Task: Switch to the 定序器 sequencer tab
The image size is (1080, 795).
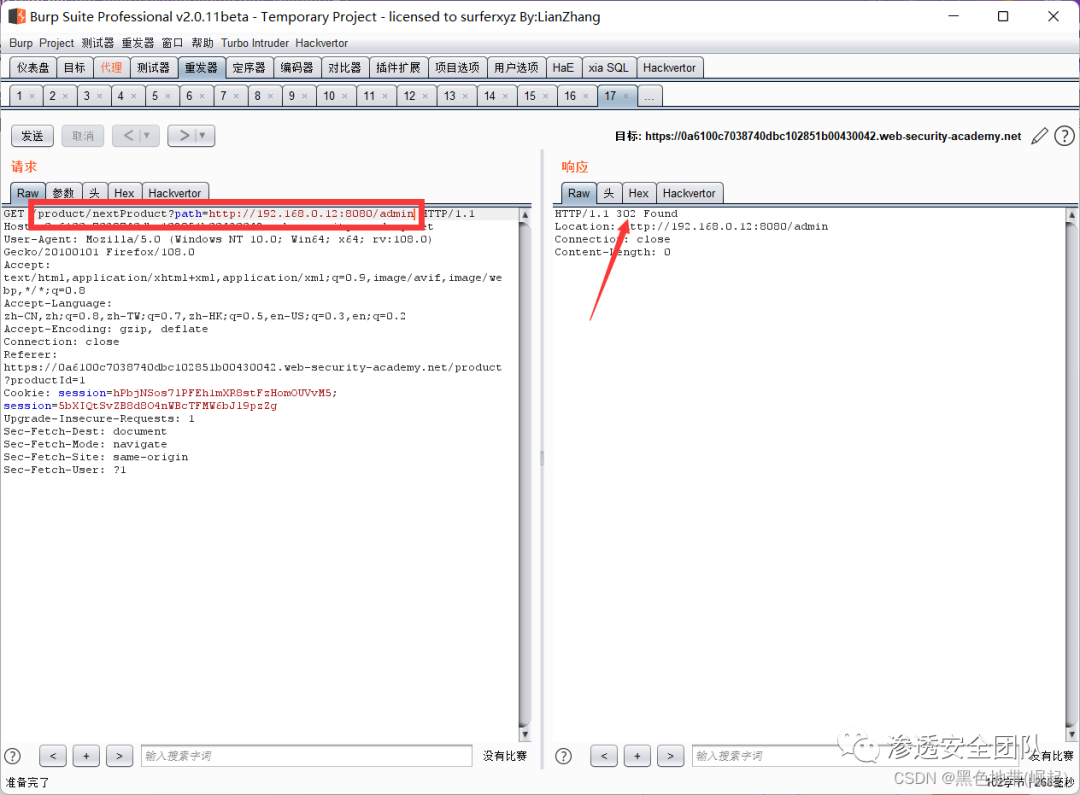Action: click(x=249, y=68)
